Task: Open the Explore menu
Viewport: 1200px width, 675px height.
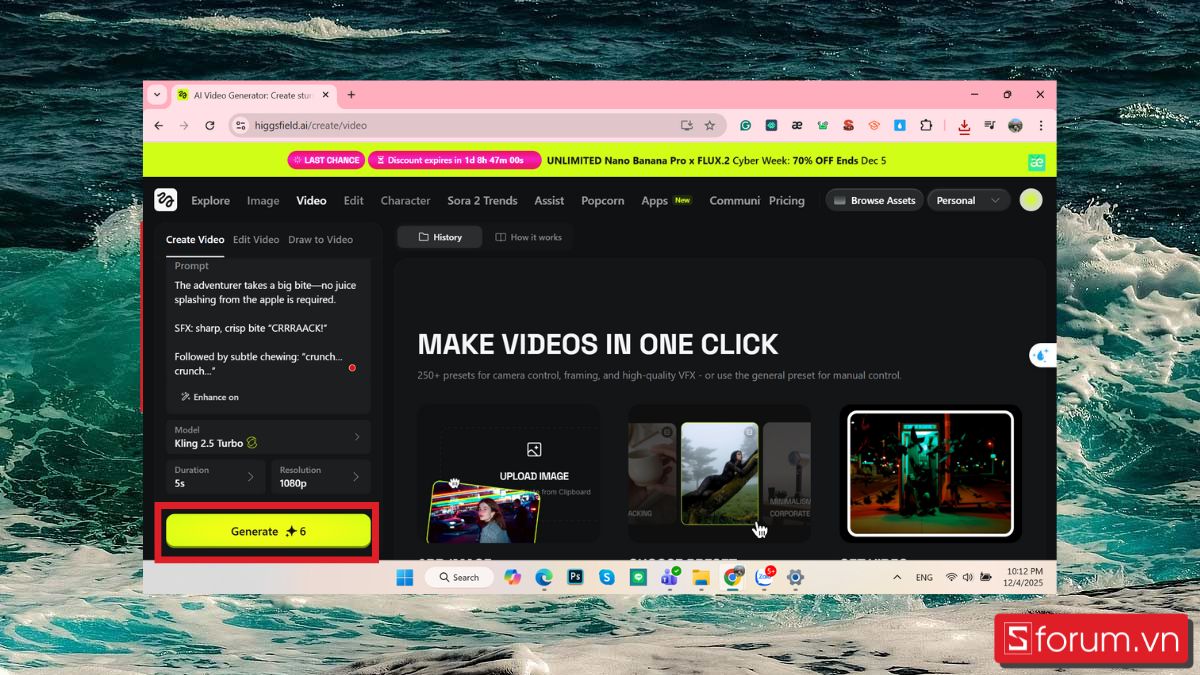Action: [x=211, y=200]
